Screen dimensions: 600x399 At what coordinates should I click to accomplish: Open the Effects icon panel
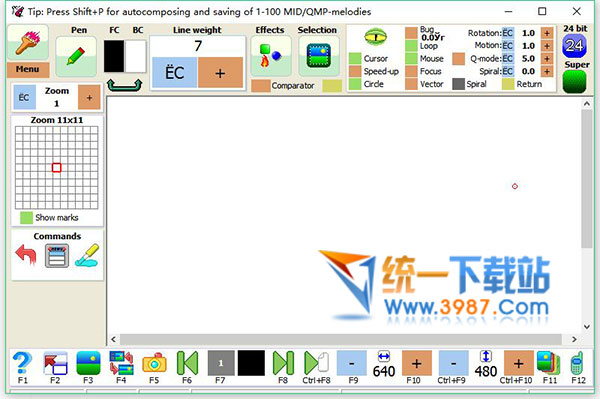270,57
